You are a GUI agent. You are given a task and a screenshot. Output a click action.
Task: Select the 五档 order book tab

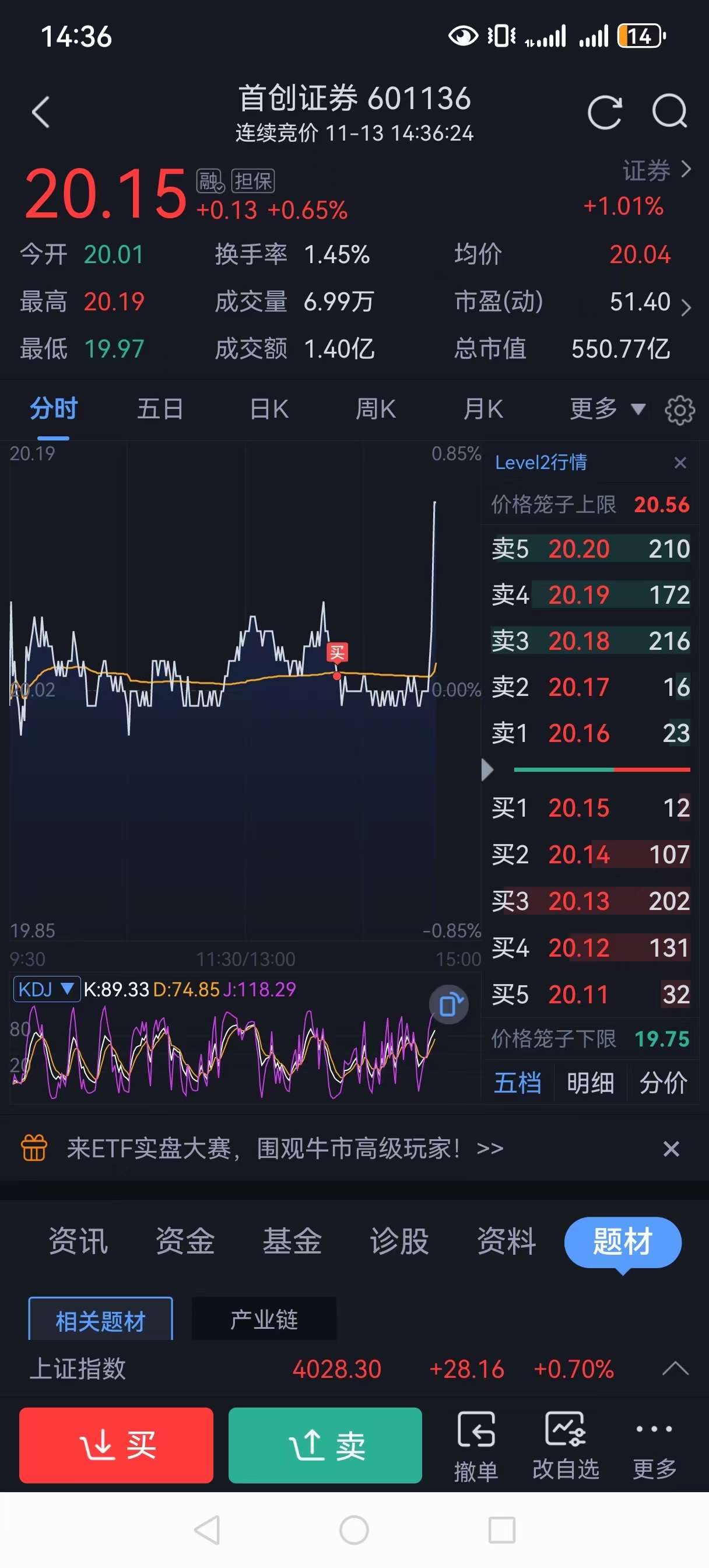click(x=518, y=1083)
